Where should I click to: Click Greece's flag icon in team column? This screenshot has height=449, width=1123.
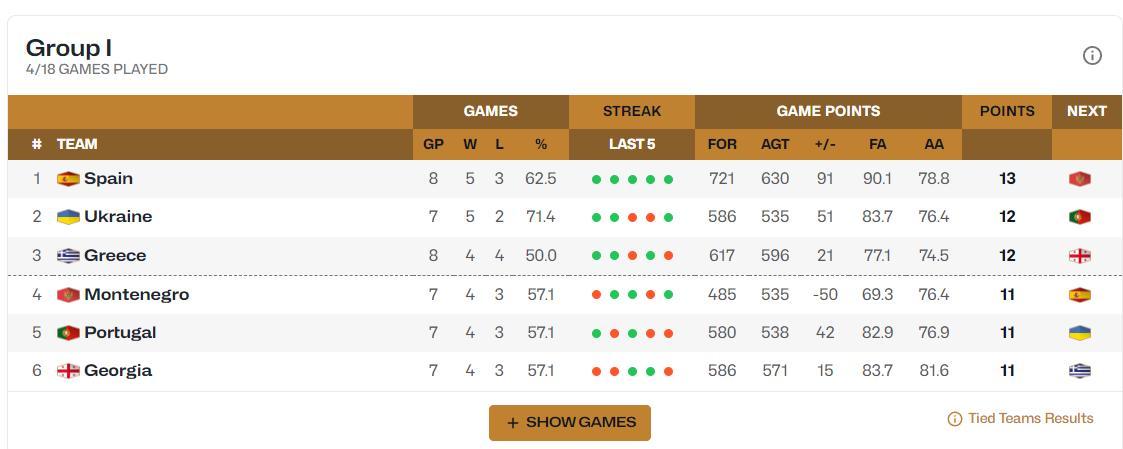point(68,256)
